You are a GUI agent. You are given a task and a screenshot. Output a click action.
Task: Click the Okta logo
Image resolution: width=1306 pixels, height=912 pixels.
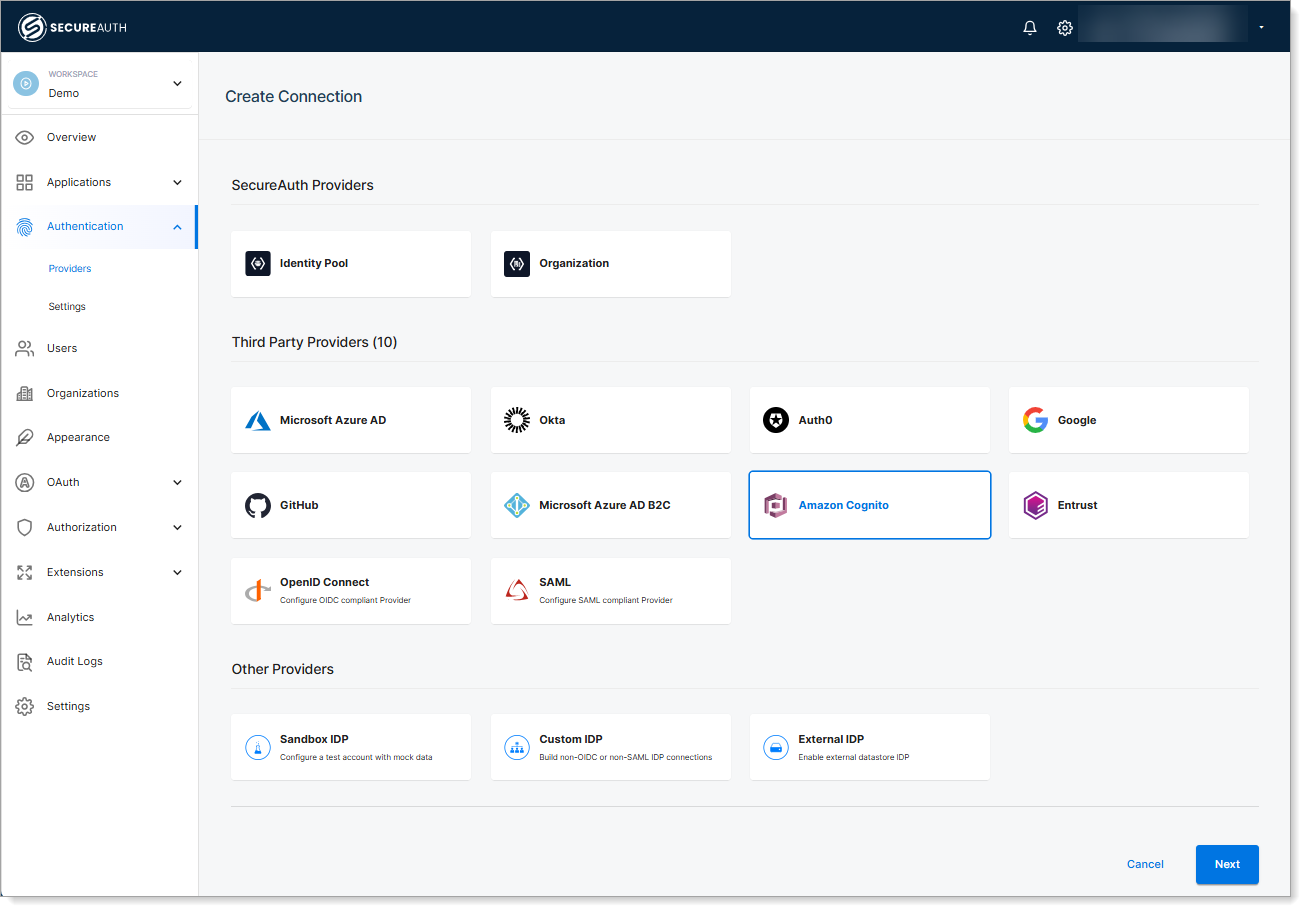(x=517, y=420)
